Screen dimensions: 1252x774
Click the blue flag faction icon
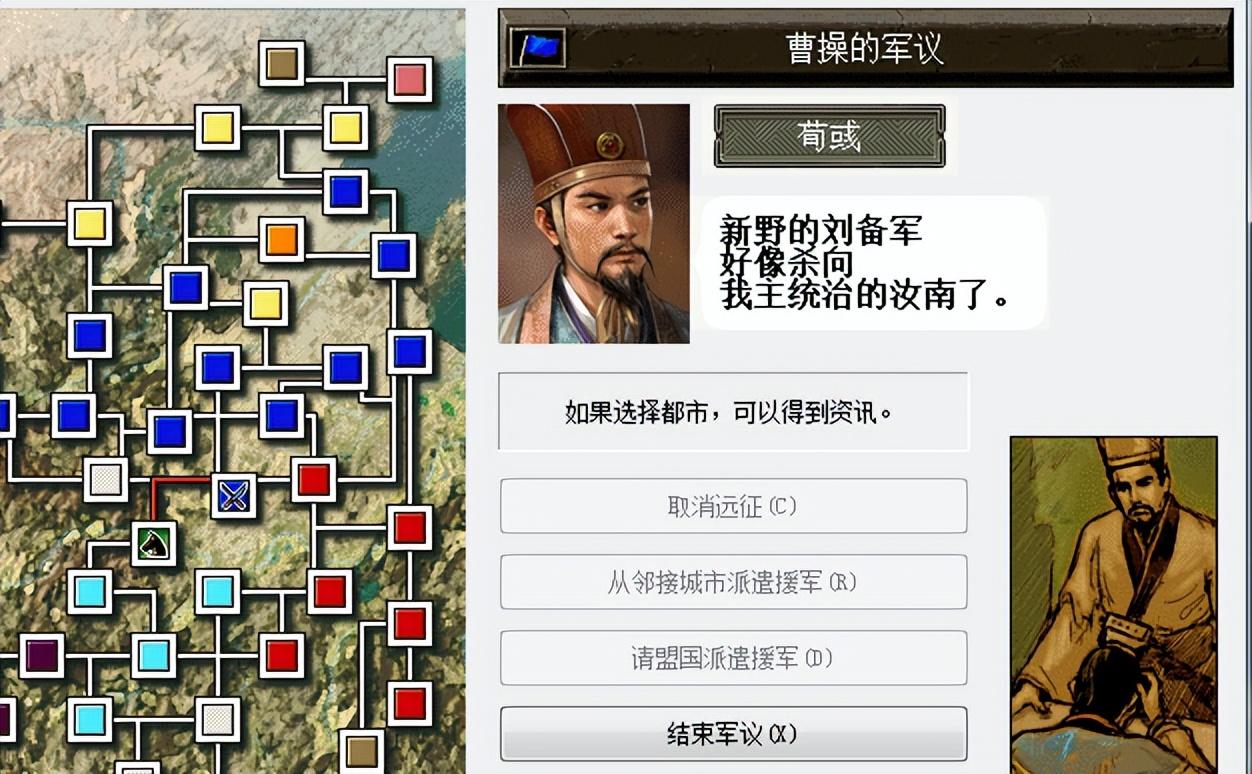pyautogui.click(x=538, y=47)
